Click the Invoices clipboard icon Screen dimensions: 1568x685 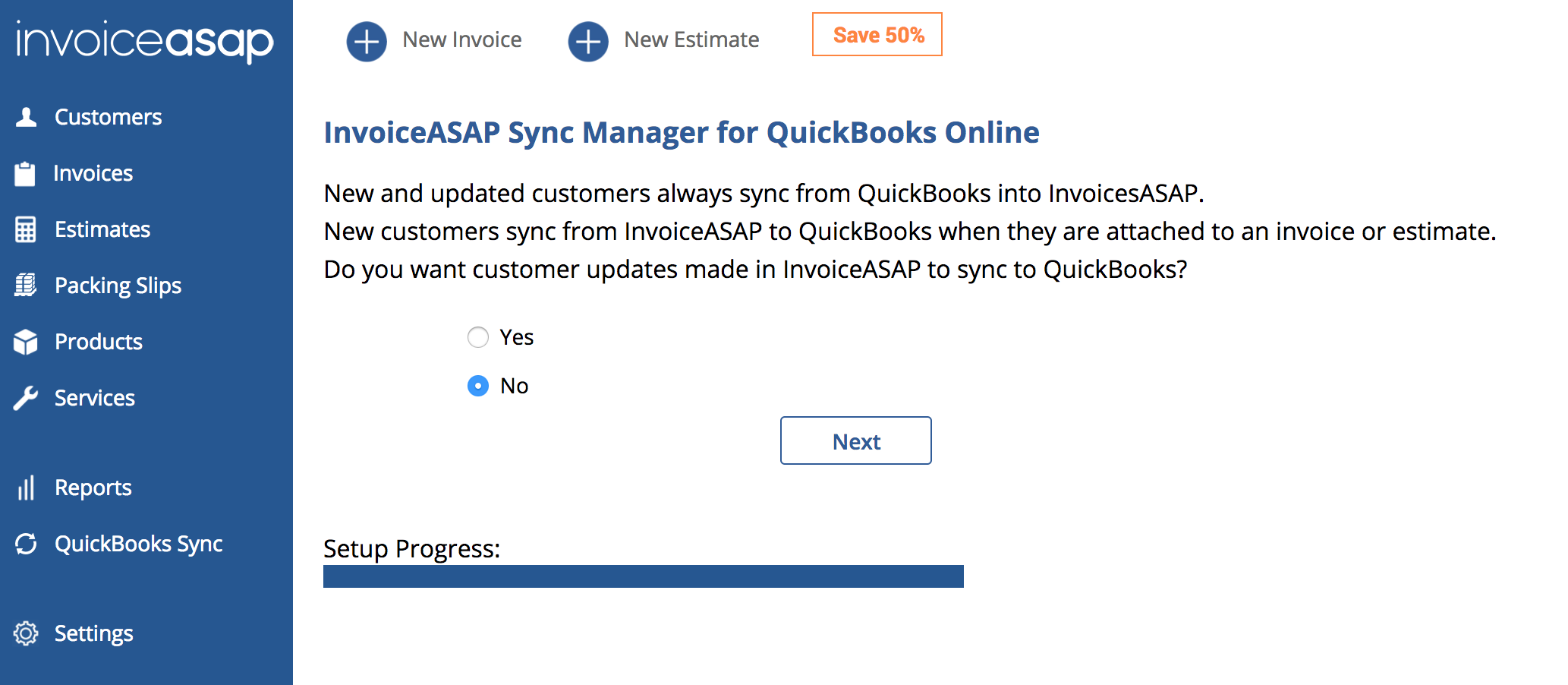25,174
